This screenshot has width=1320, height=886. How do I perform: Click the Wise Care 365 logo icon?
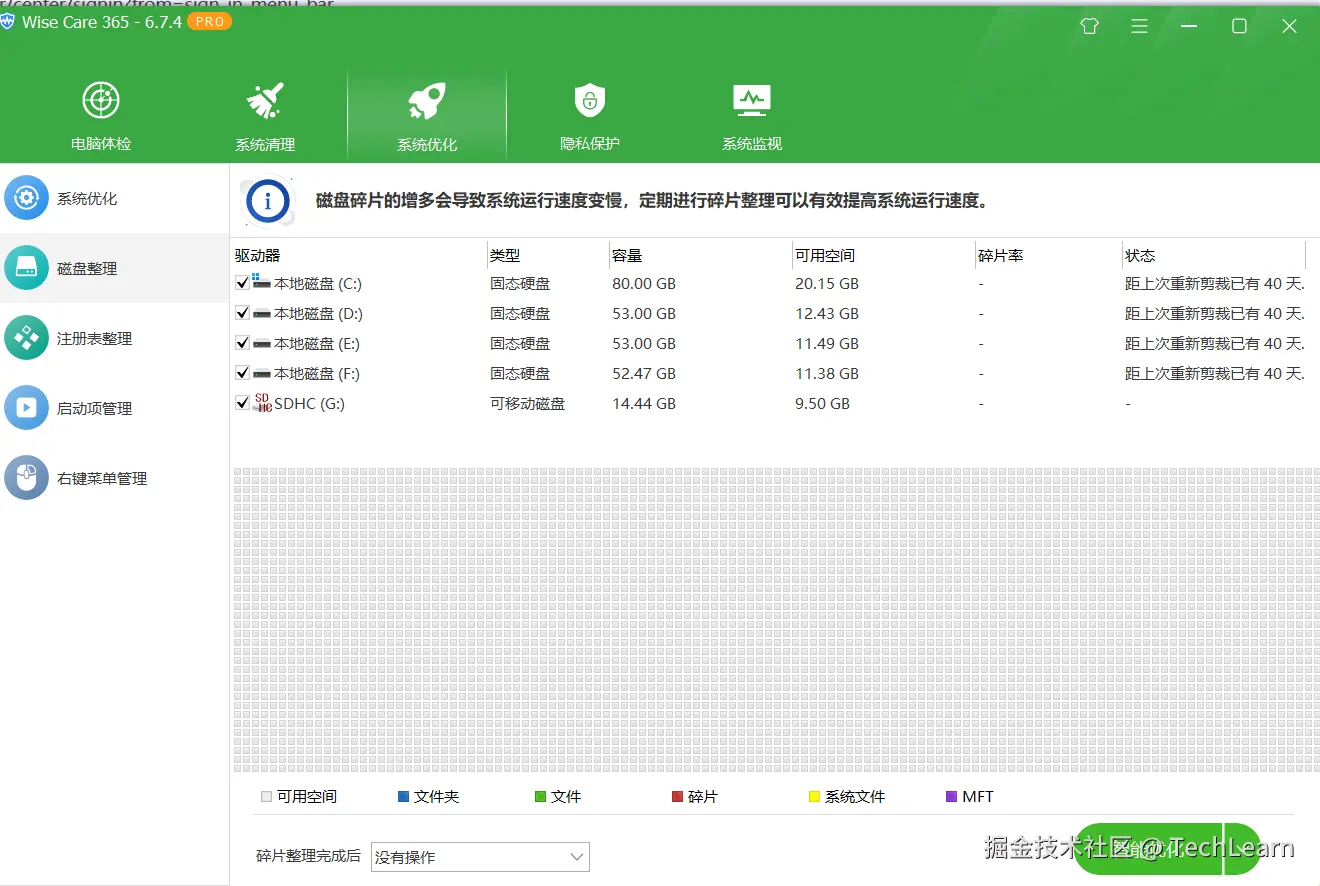point(8,21)
